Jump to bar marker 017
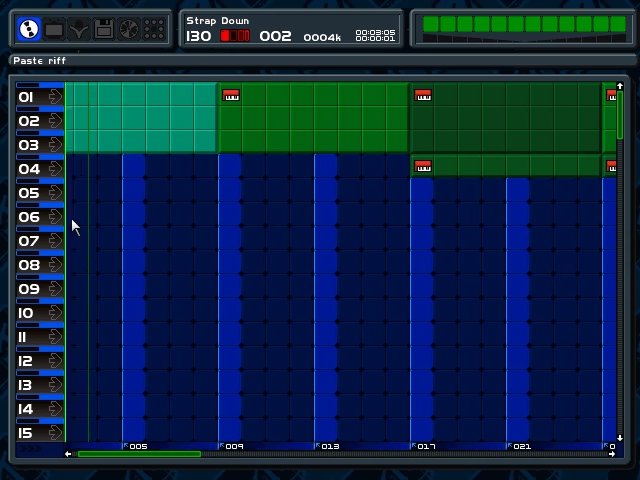 423,446
